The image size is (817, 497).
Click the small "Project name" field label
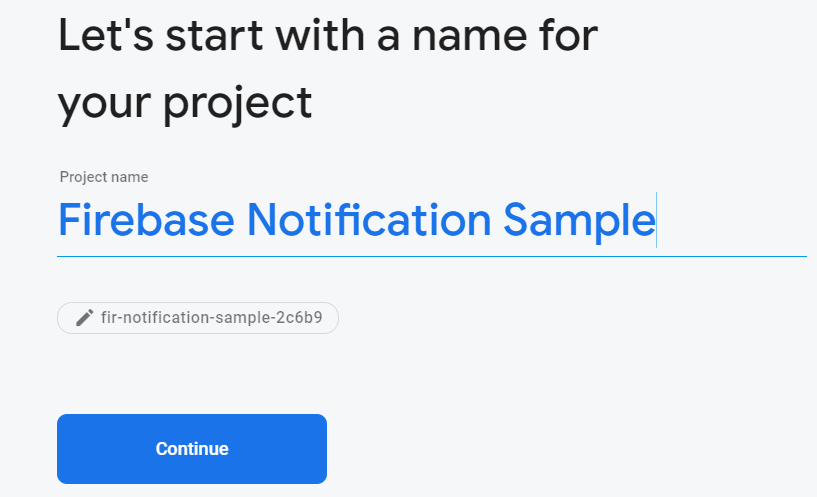click(x=103, y=177)
